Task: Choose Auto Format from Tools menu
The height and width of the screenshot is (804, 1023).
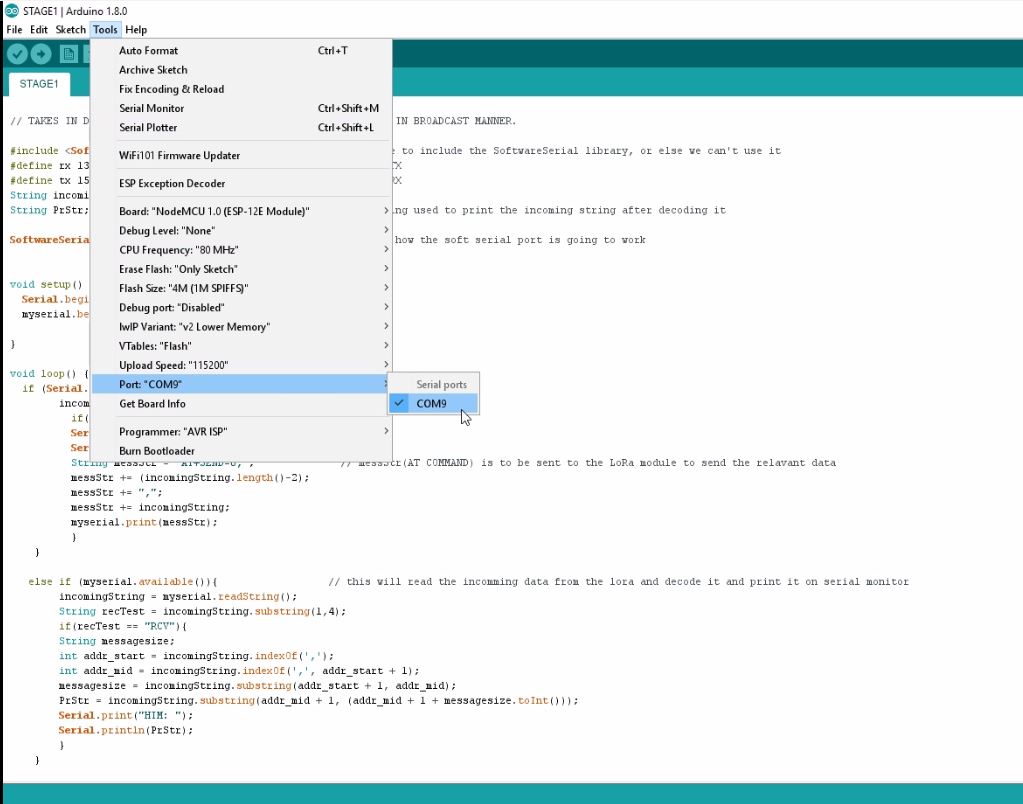Action: point(241,50)
